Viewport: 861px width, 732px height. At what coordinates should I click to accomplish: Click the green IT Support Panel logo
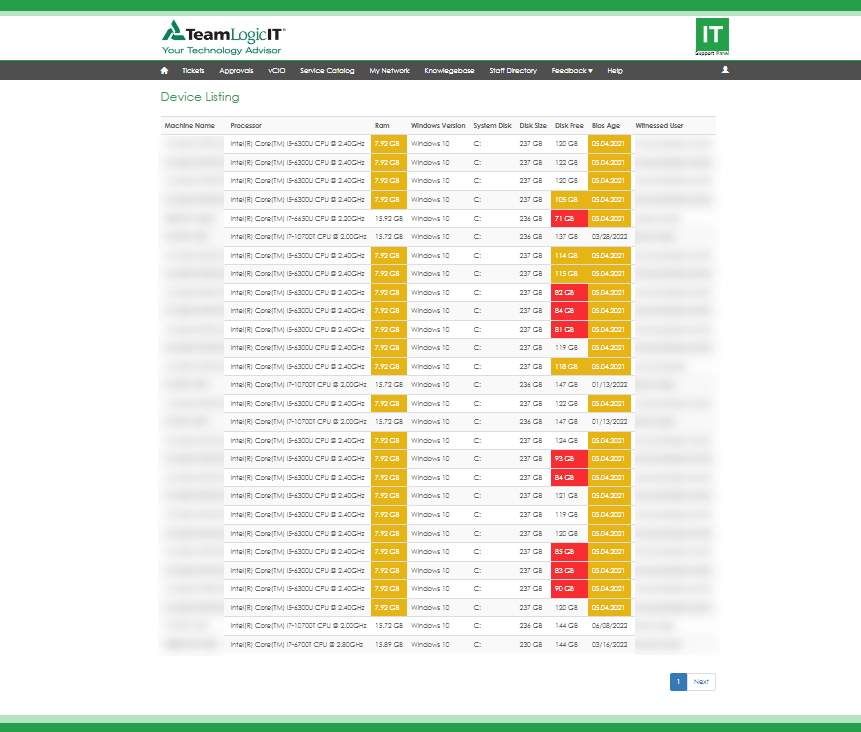click(x=711, y=36)
